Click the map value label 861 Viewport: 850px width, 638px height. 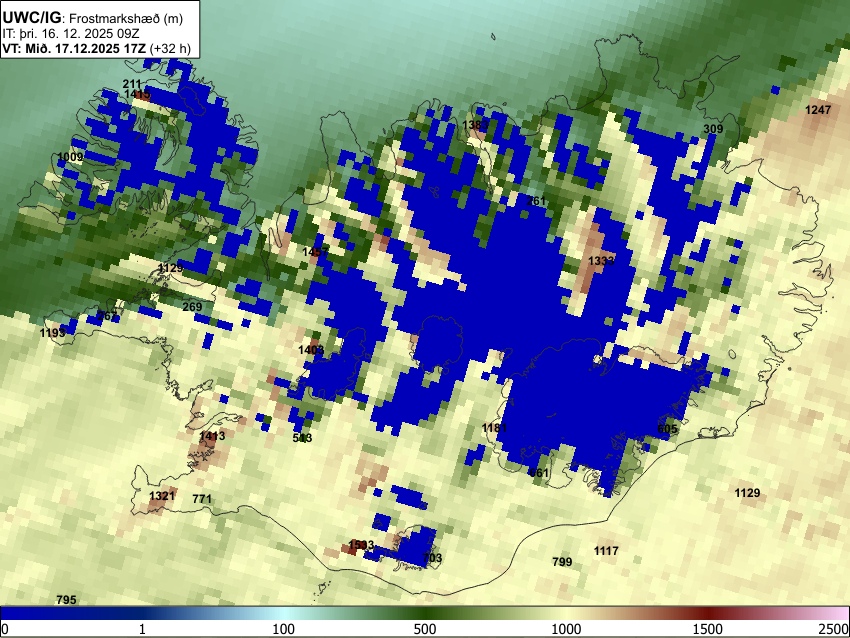(539, 473)
